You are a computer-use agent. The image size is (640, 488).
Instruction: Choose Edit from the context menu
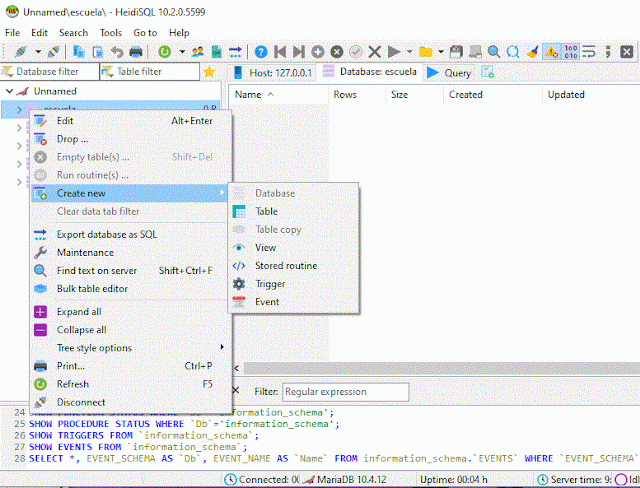129,121
